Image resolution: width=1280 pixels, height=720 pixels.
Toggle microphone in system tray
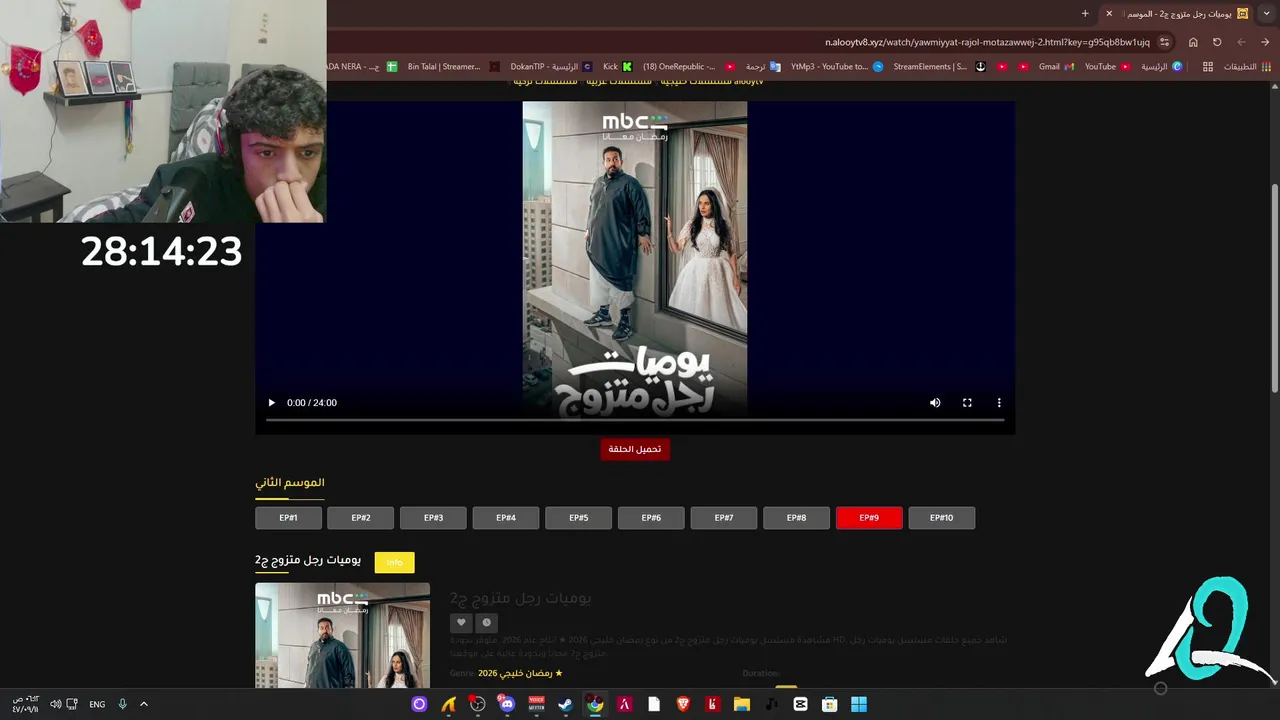pyautogui.click(x=122, y=704)
